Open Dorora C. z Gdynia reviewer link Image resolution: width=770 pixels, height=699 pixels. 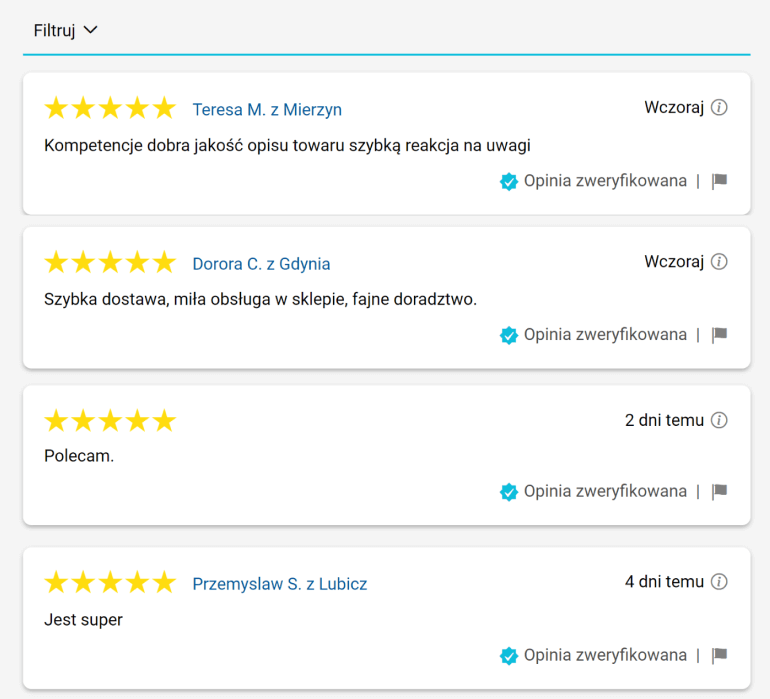pyautogui.click(x=261, y=264)
